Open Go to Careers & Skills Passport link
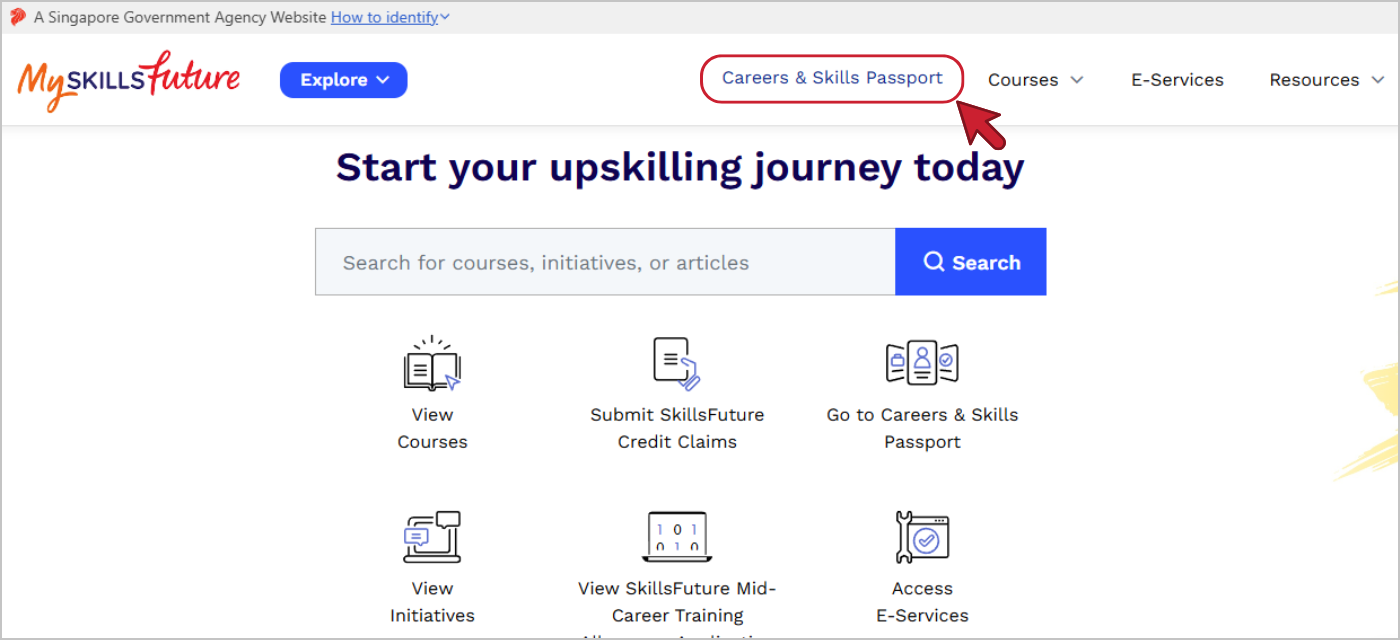Viewport: 1400px width, 640px height. (922, 428)
